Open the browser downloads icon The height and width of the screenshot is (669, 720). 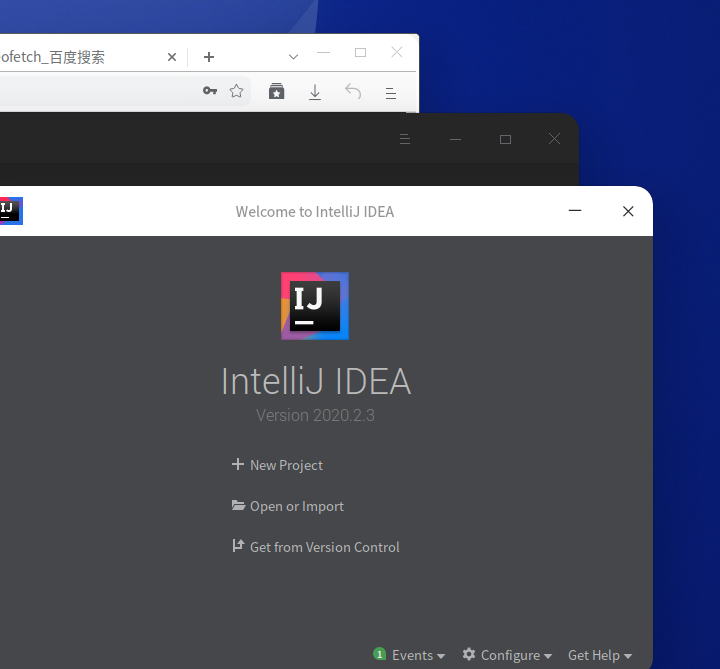coord(315,92)
